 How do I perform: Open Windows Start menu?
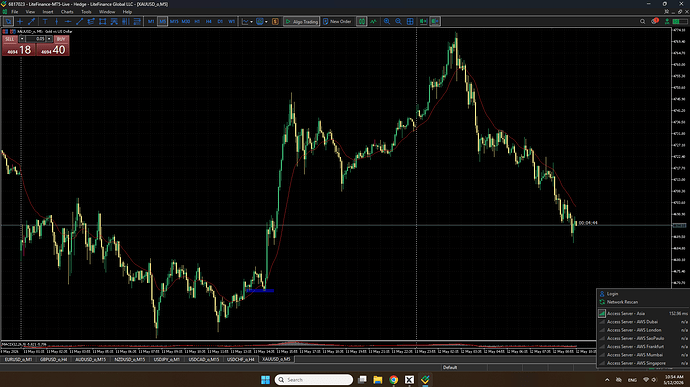[265, 380]
